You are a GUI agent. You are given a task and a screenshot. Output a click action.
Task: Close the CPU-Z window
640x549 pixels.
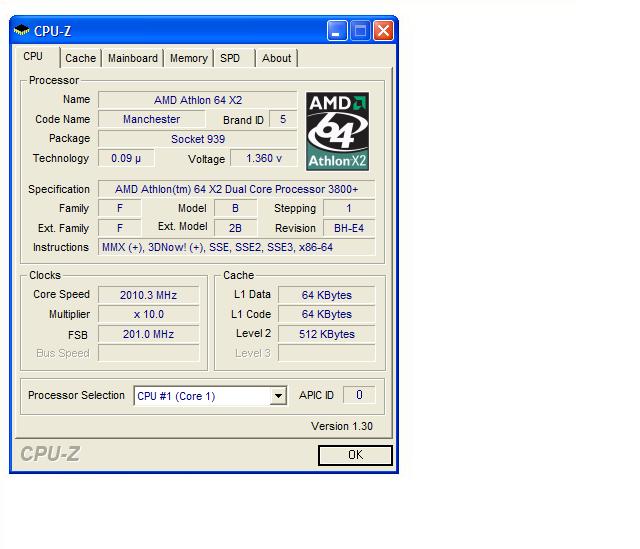[383, 31]
